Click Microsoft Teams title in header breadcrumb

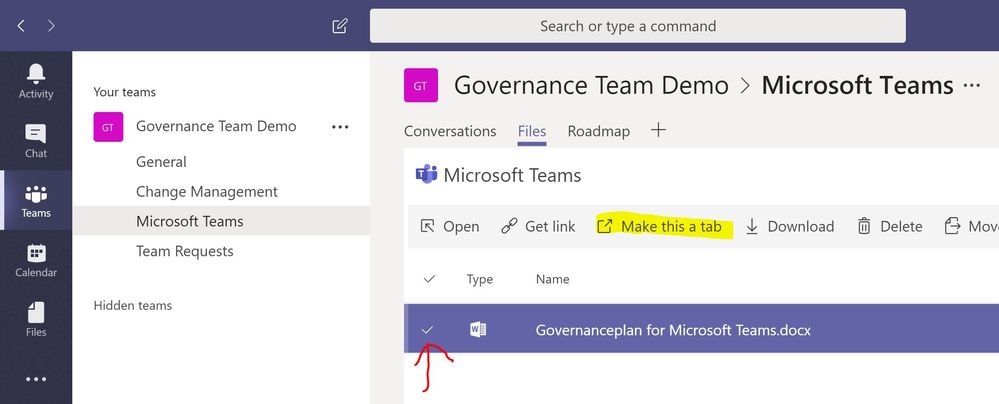tap(858, 85)
